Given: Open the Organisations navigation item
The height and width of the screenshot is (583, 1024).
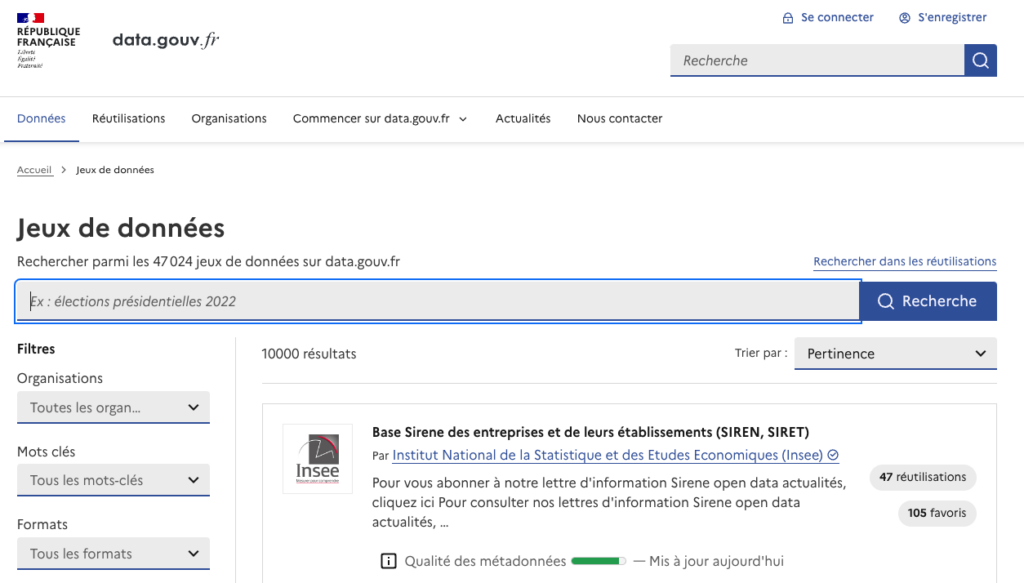Looking at the screenshot, I should (229, 118).
